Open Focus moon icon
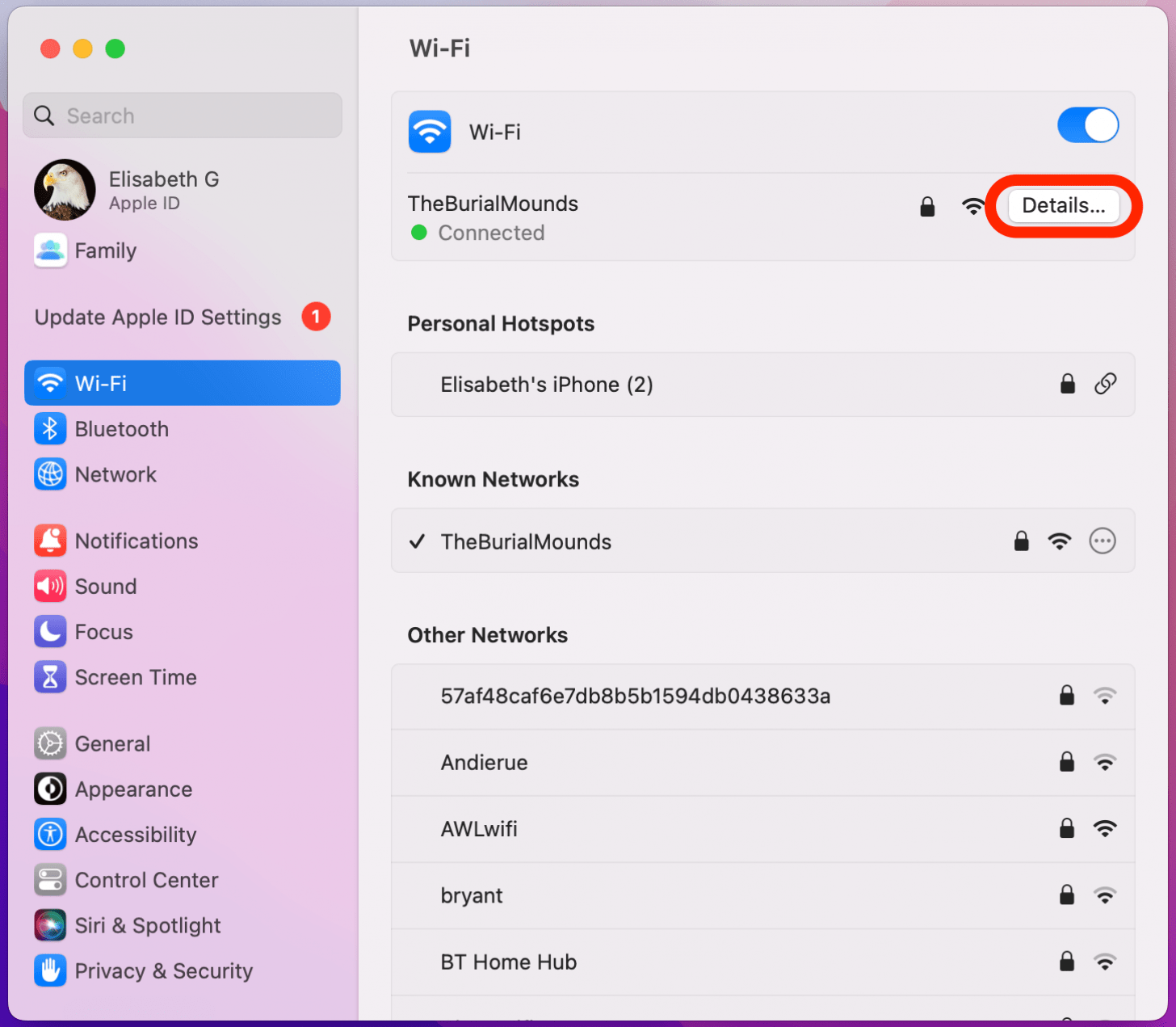The width and height of the screenshot is (1176, 1027). pyautogui.click(x=50, y=632)
